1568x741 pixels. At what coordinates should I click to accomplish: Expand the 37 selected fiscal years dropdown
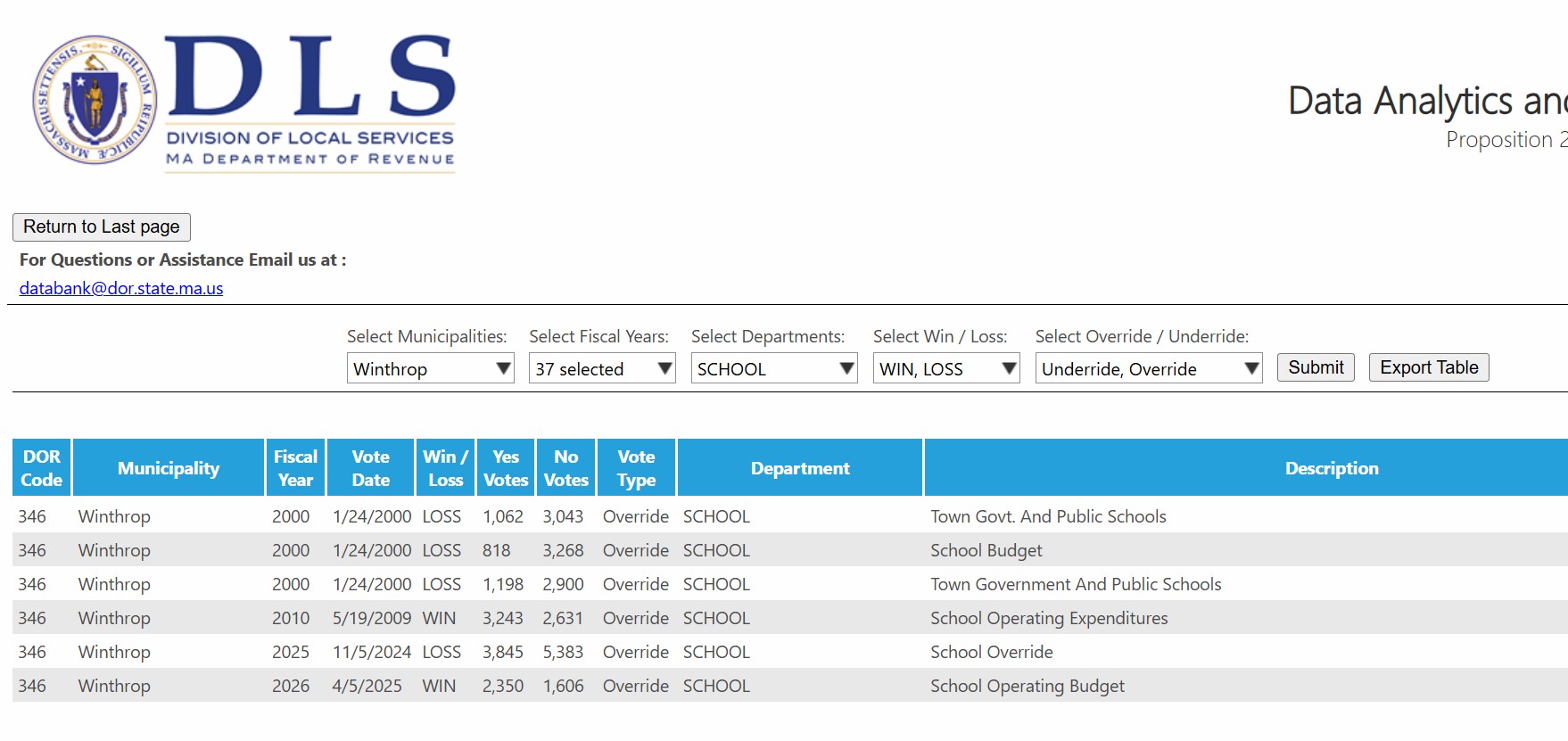pos(602,369)
